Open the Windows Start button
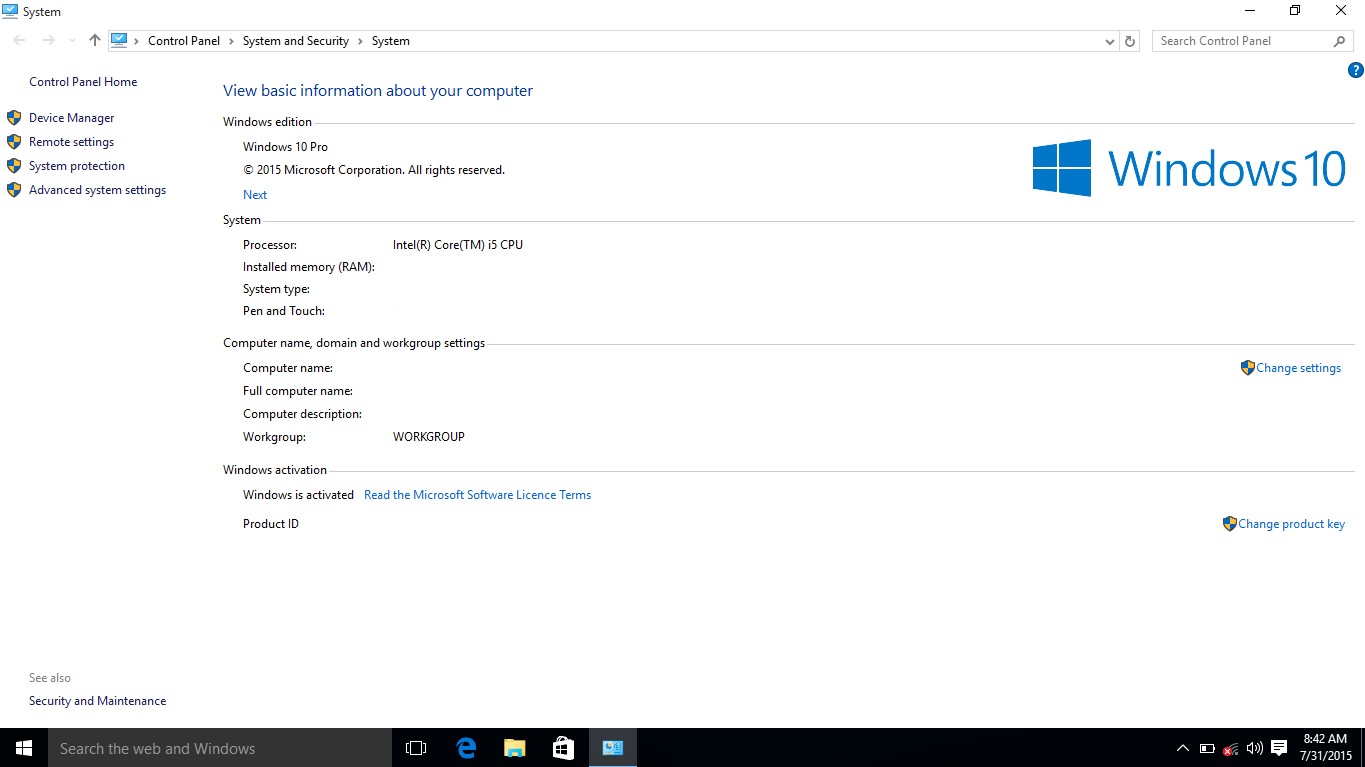The height and width of the screenshot is (767, 1365). point(24,748)
